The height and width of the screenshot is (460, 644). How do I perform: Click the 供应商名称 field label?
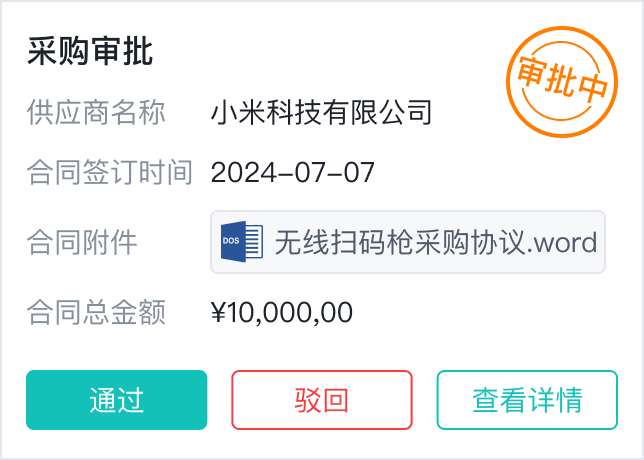(x=96, y=112)
